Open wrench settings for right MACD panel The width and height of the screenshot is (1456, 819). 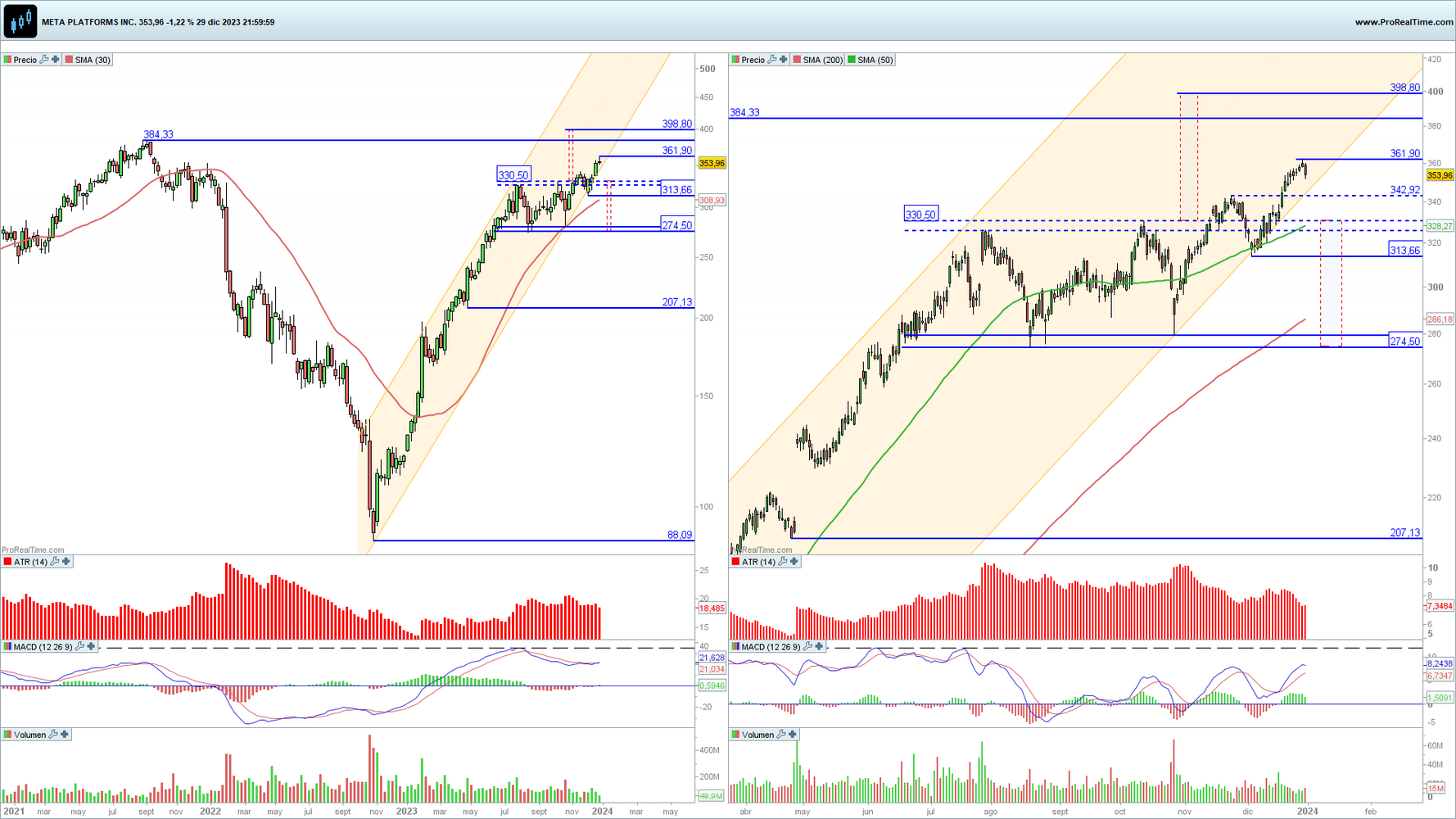point(807,647)
